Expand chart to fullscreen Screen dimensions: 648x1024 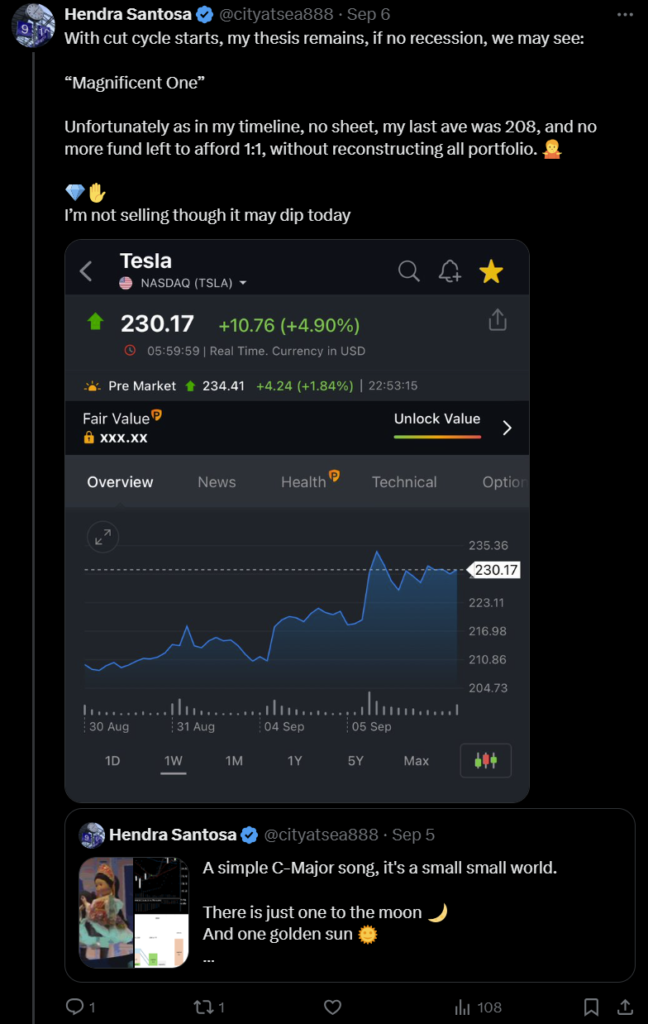pyautogui.click(x=103, y=537)
